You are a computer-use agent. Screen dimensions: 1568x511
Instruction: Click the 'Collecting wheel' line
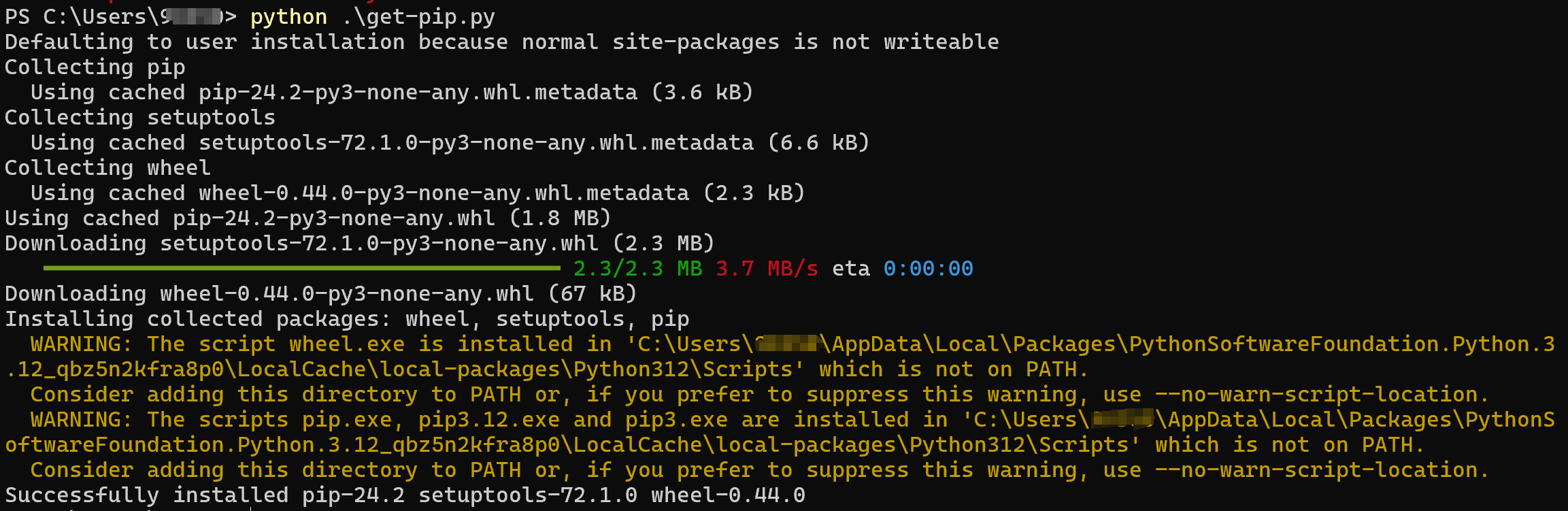click(107, 168)
